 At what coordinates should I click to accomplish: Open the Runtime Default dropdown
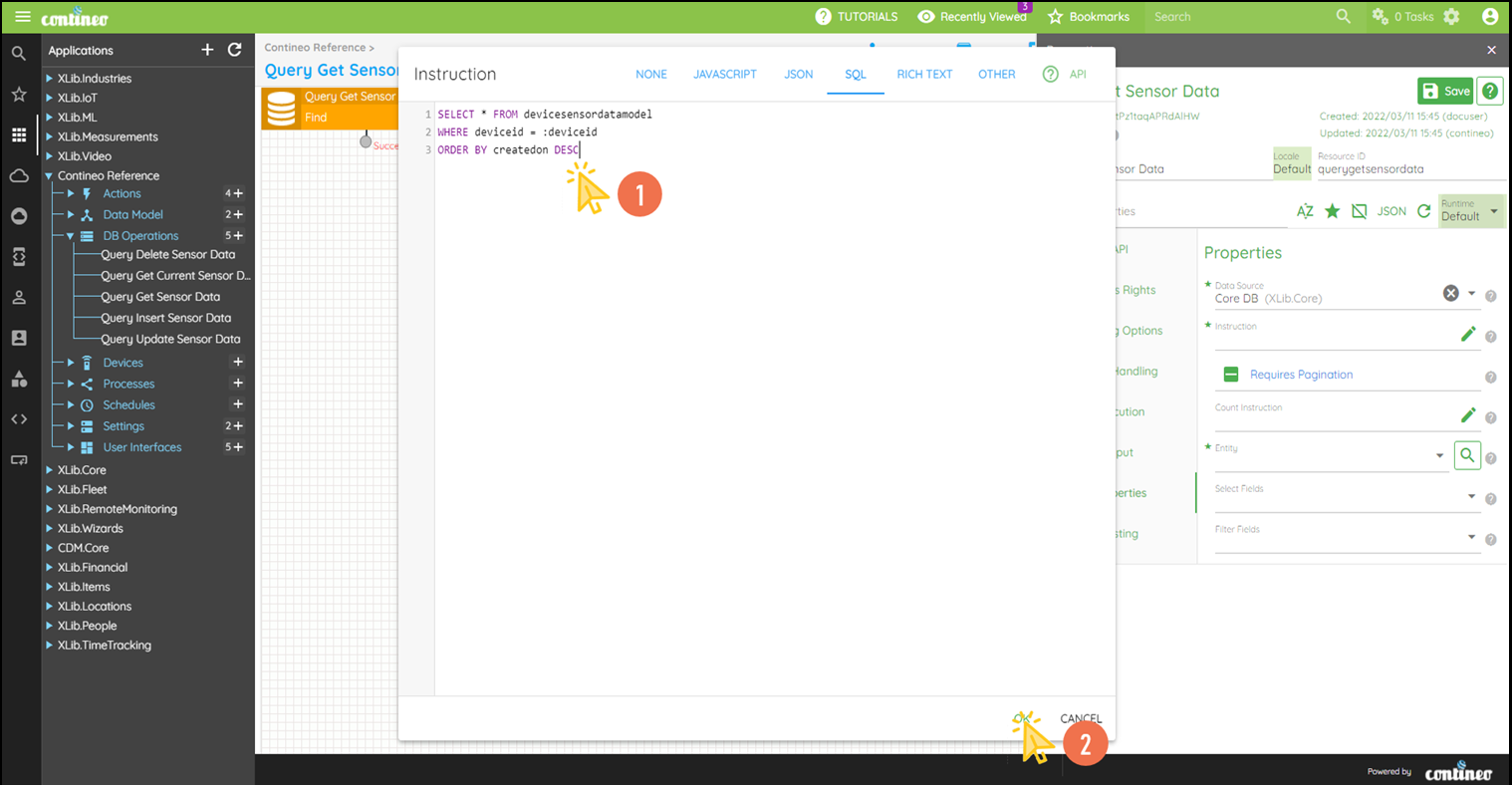1471,211
